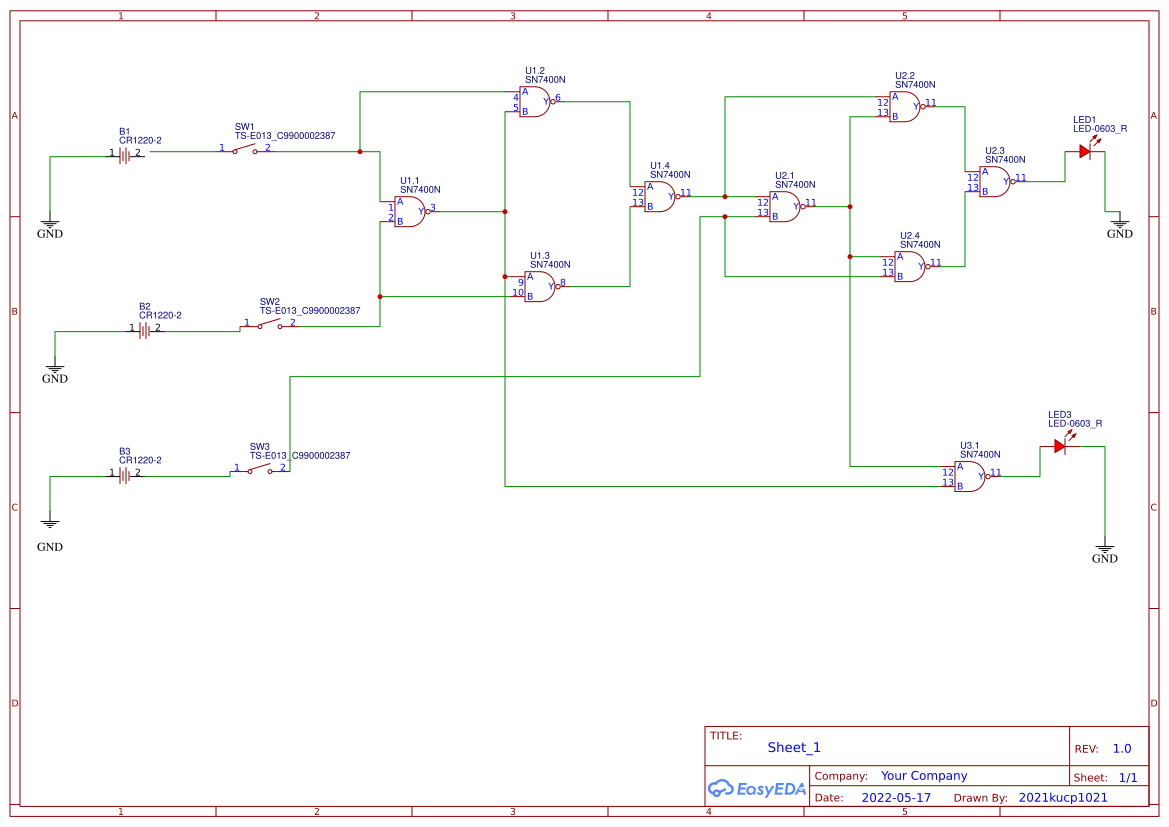The width and height of the screenshot is (1169, 827).
Task: Click the Sheet_1 title text
Action: point(793,747)
